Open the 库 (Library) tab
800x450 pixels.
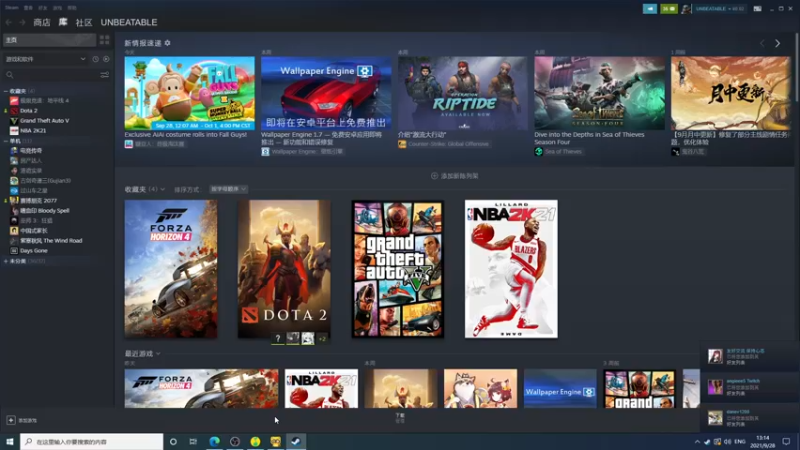click(x=63, y=22)
